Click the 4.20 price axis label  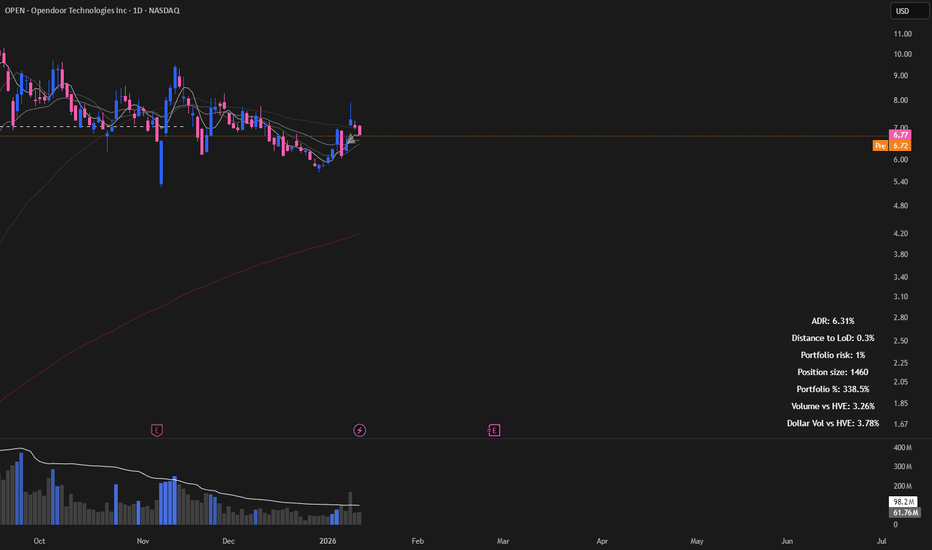click(x=900, y=234)
